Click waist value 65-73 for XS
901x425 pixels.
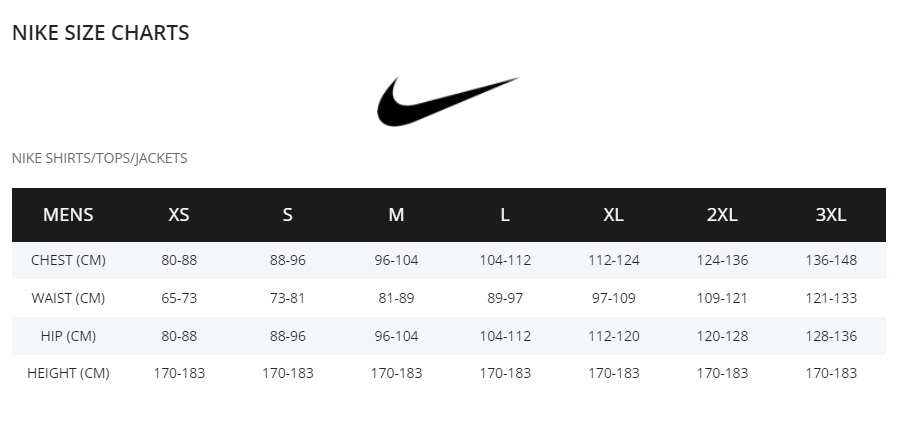click(179, 298)
